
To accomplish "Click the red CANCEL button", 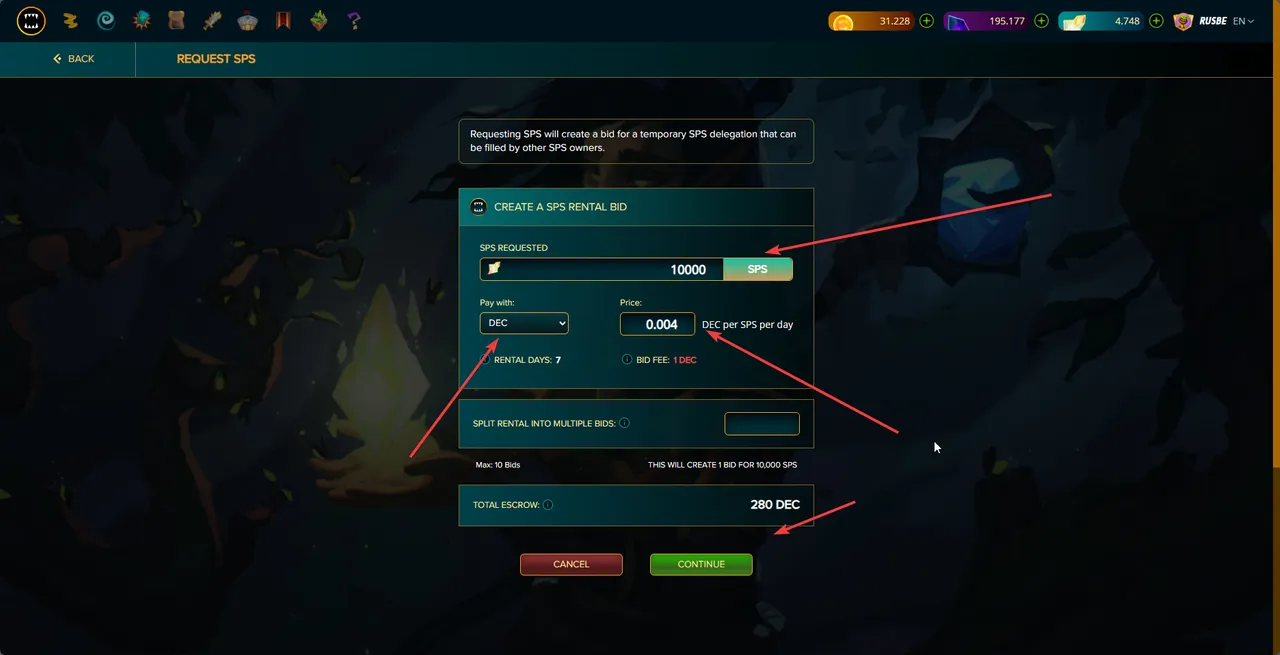I will click(x=571, y=564).
